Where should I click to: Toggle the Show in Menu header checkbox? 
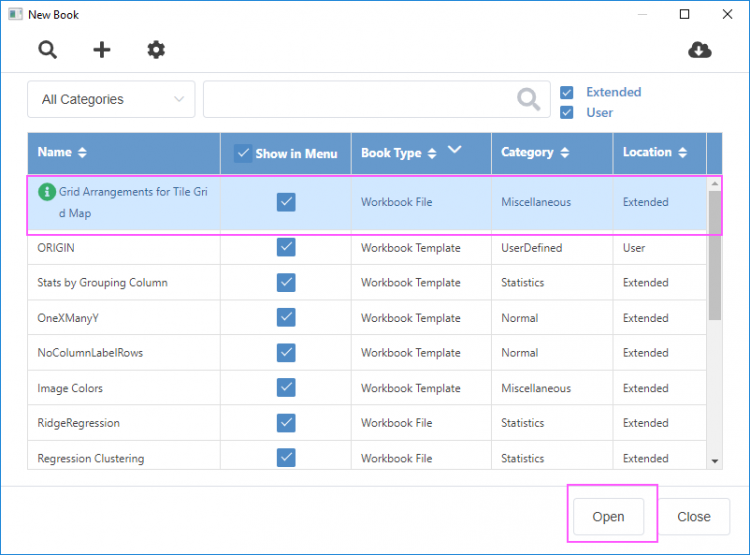[243, 153]
